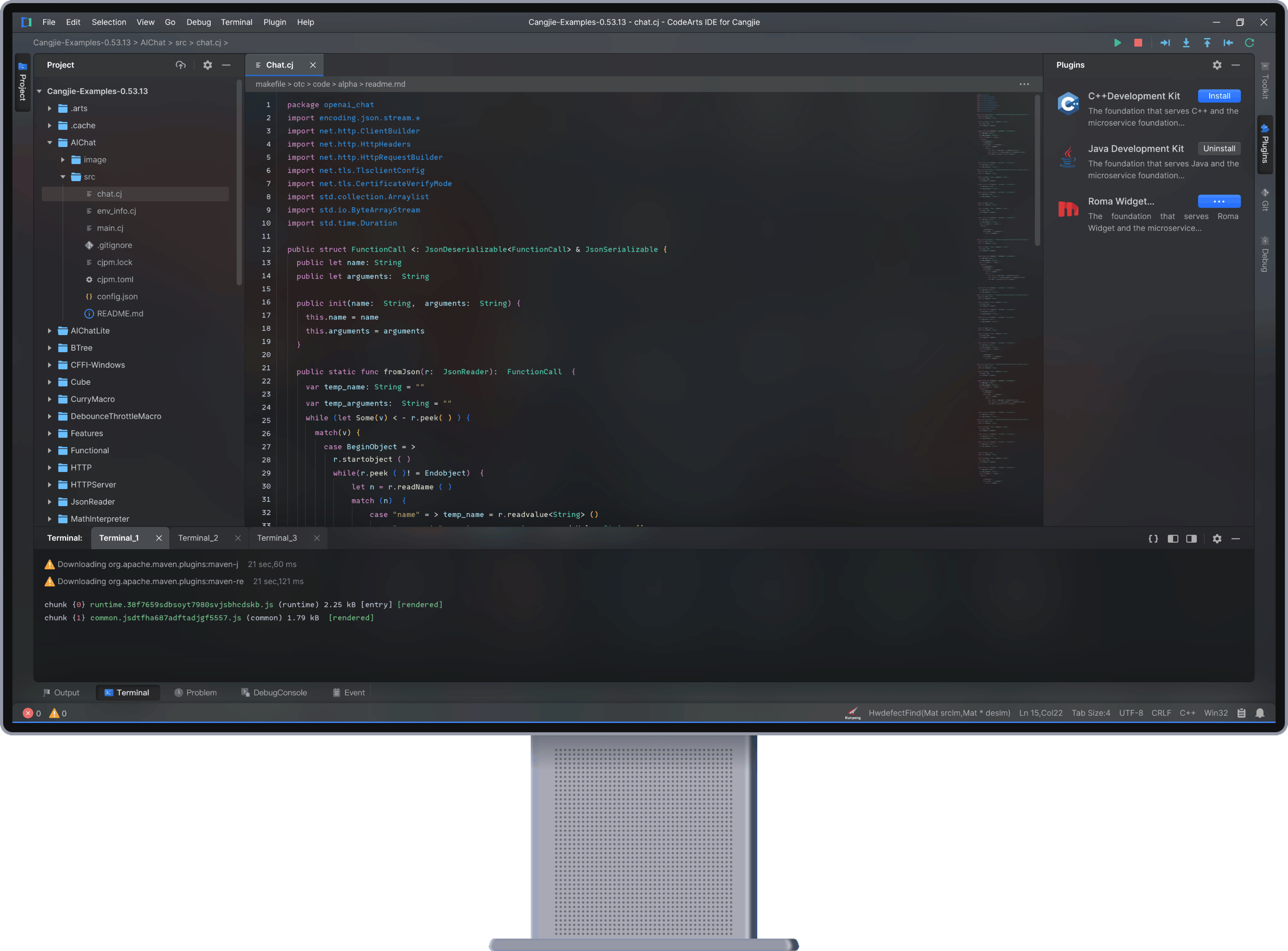This screenshot has width=1288, height=951.
Task: Close the Terminal_1 tab
Action: tap(159, 538)
